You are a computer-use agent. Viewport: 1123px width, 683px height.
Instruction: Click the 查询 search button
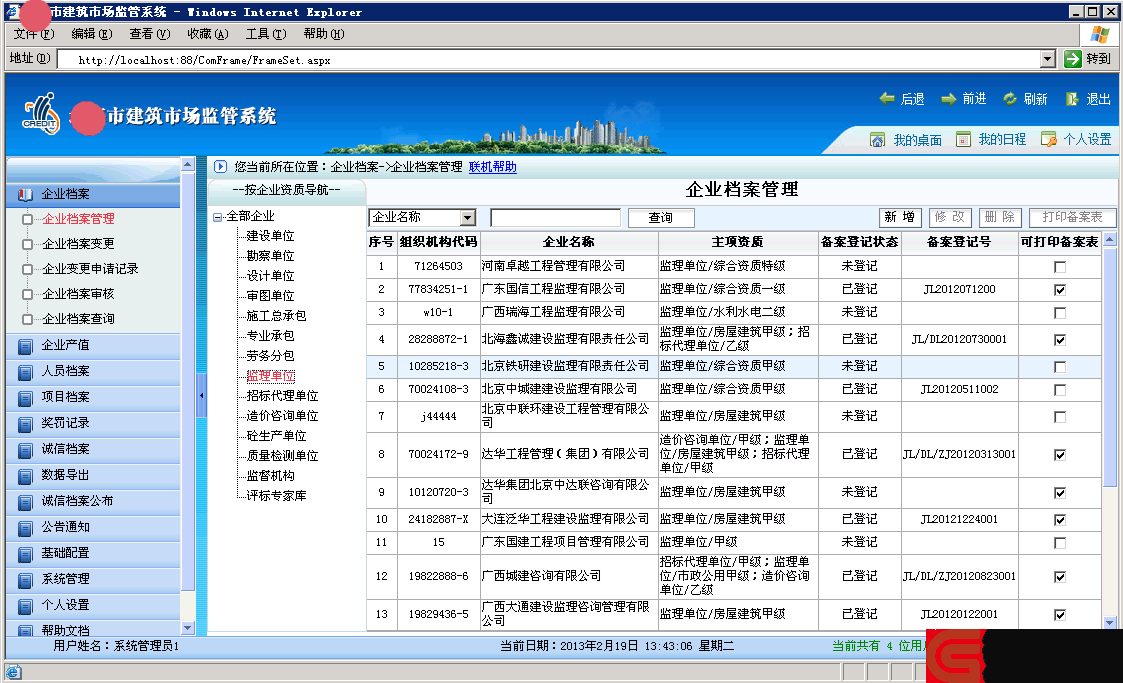[x=661, y=218]
